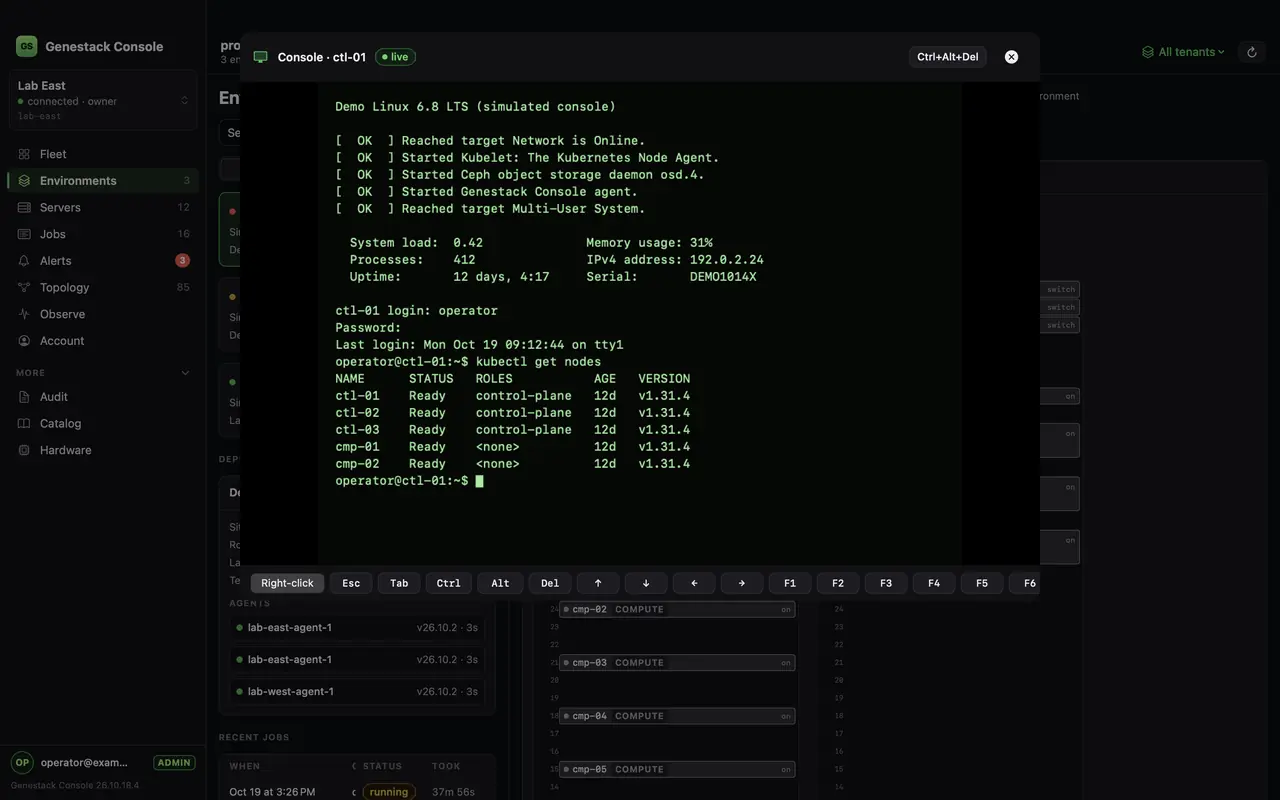The height and width of the screenshot is (800, 1280).
Task: Click the ADMIN role badge
Action: click(174, 762)
